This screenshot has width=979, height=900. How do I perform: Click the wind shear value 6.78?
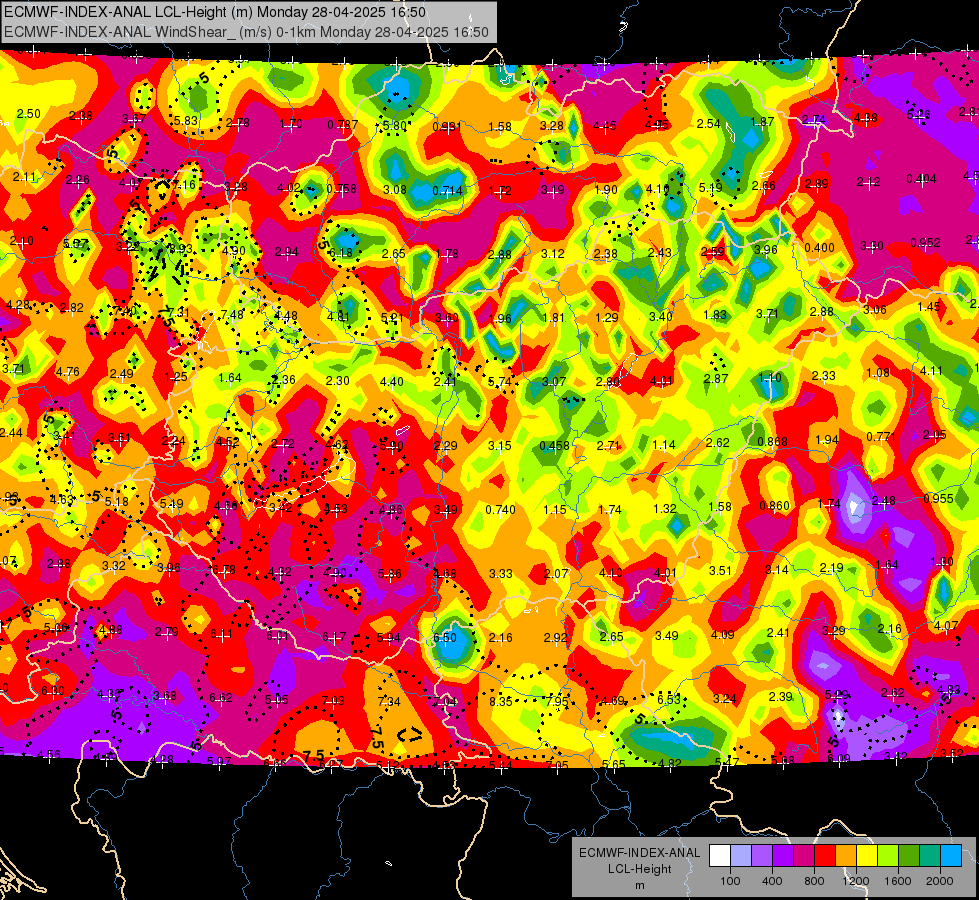tap(224, 570)
